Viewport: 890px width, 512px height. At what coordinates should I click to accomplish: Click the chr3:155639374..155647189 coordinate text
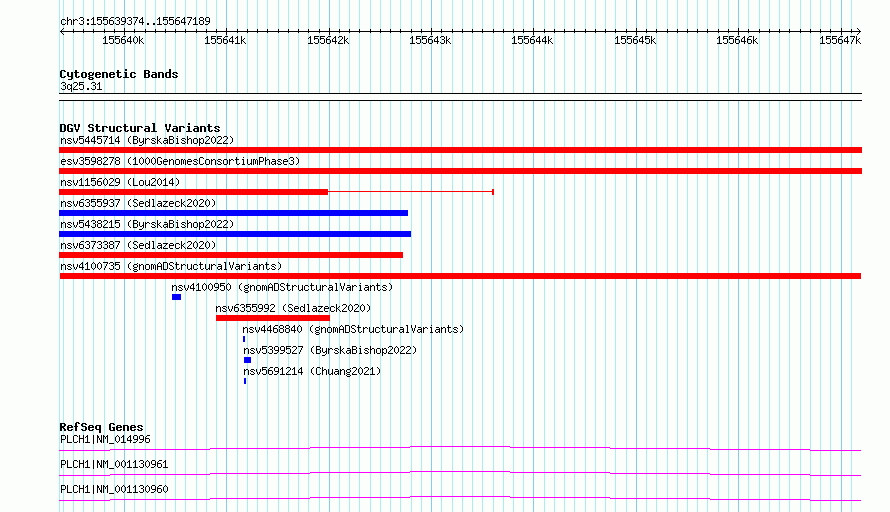pos(135,21)
